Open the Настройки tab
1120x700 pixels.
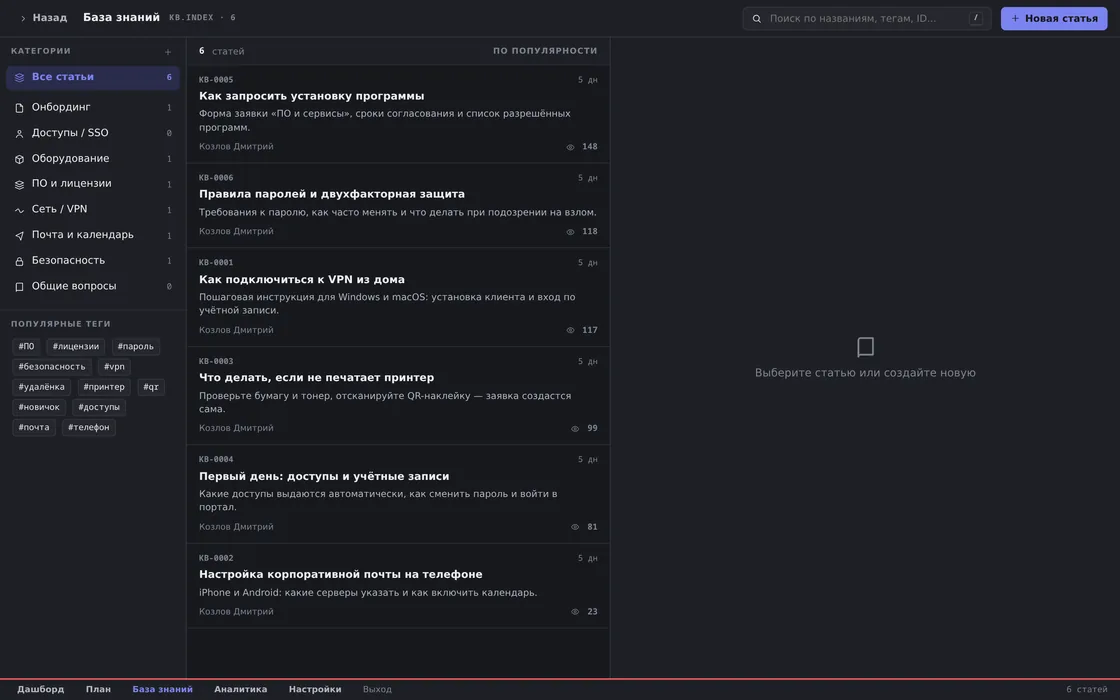click(x=315, y=689)
